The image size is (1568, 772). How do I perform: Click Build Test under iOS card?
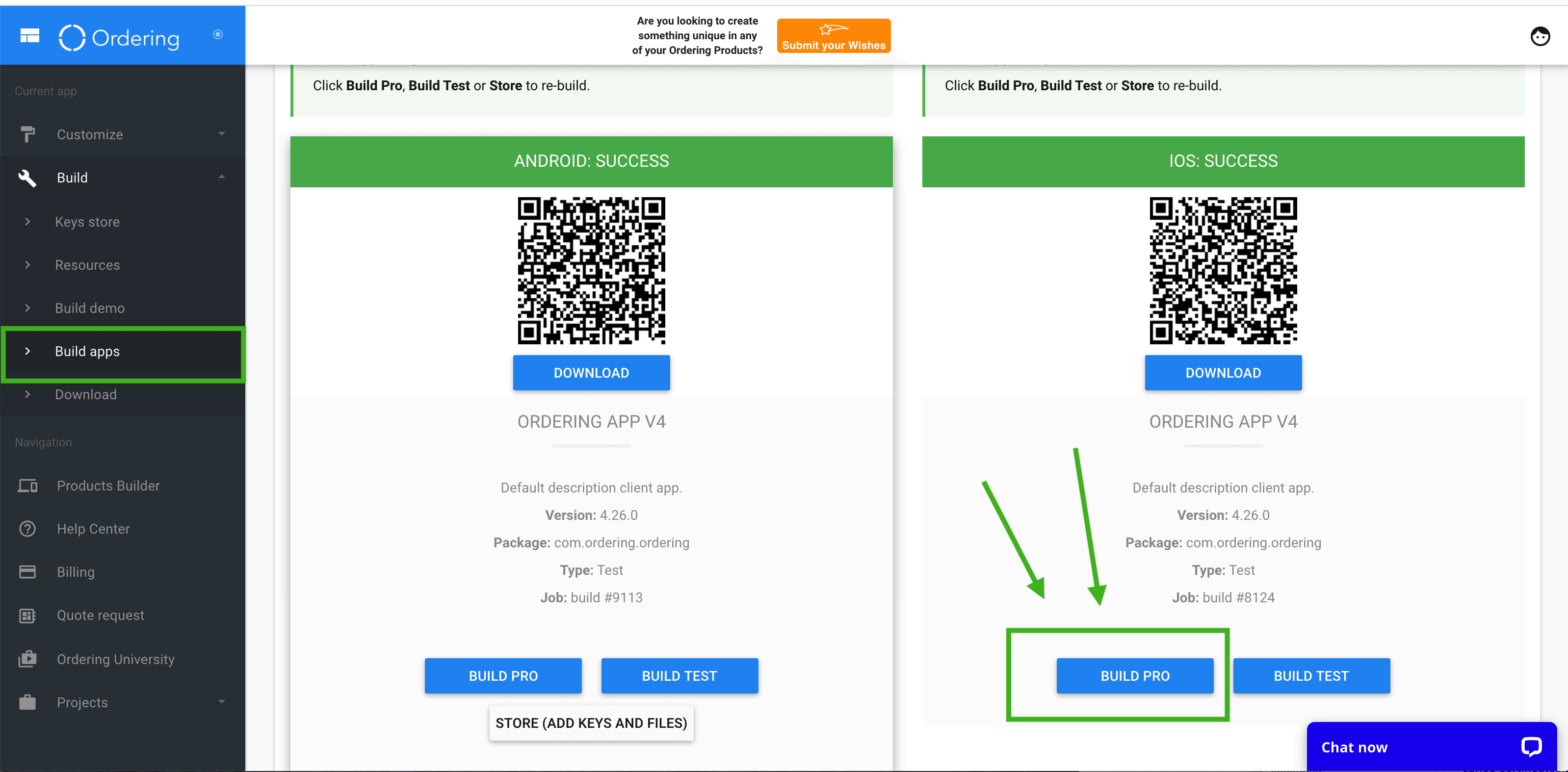1311,676
